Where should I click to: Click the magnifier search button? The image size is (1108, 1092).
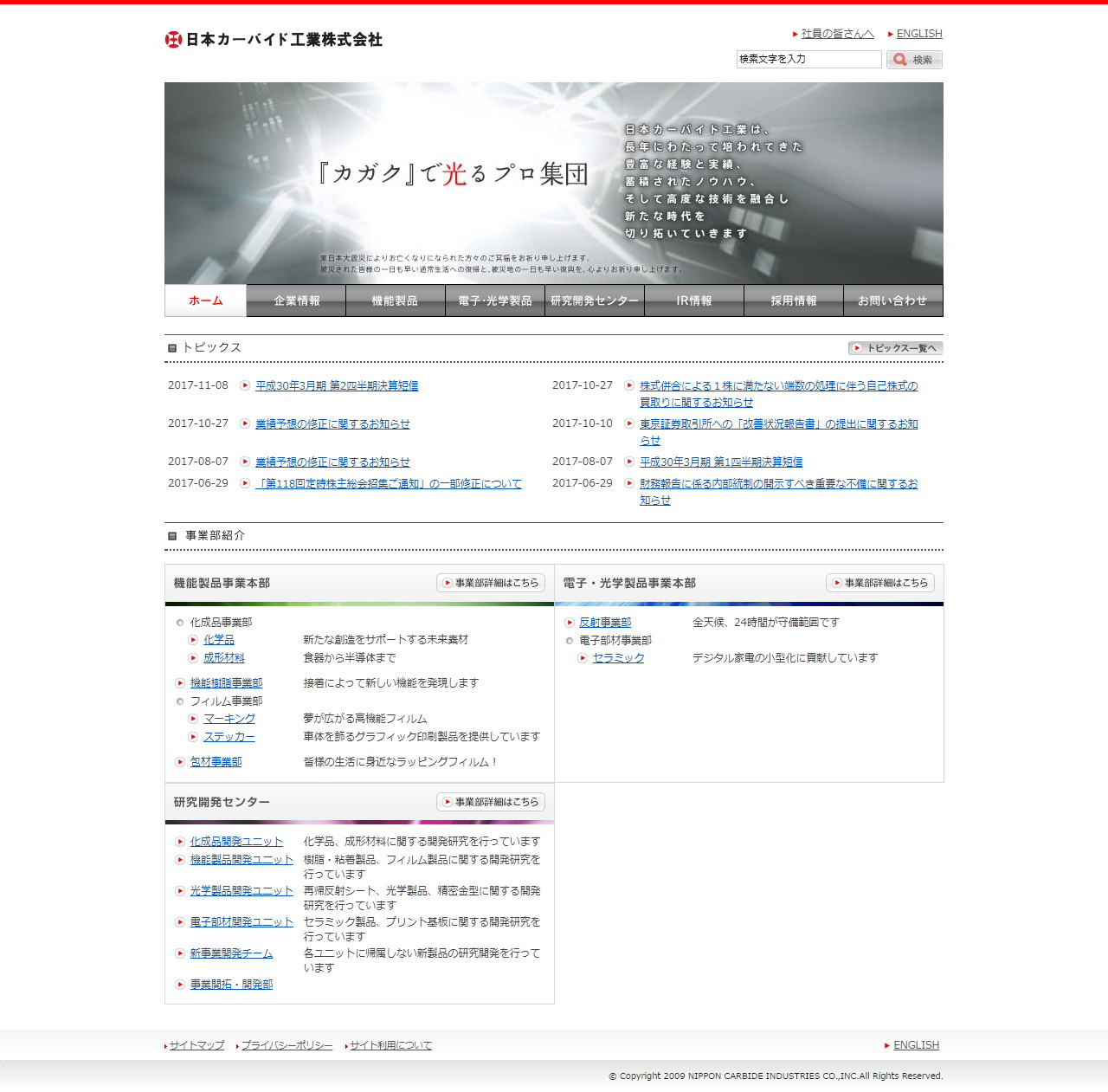click(x=914, y=60)
